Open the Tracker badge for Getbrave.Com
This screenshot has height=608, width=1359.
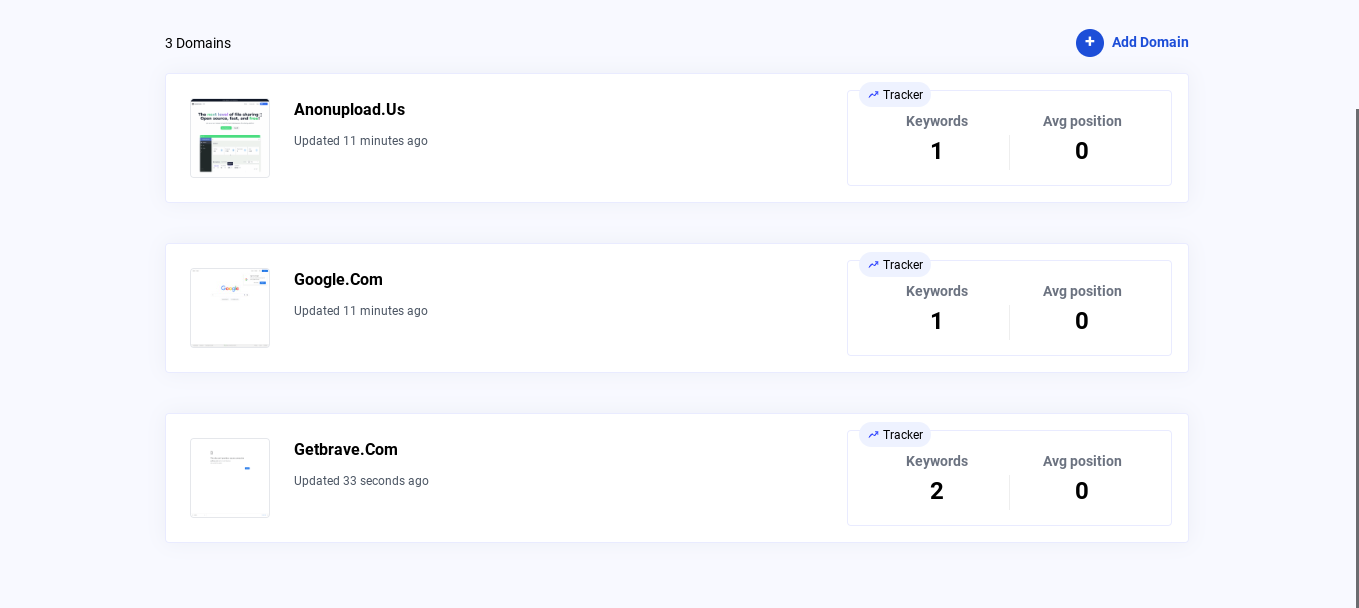895,435
